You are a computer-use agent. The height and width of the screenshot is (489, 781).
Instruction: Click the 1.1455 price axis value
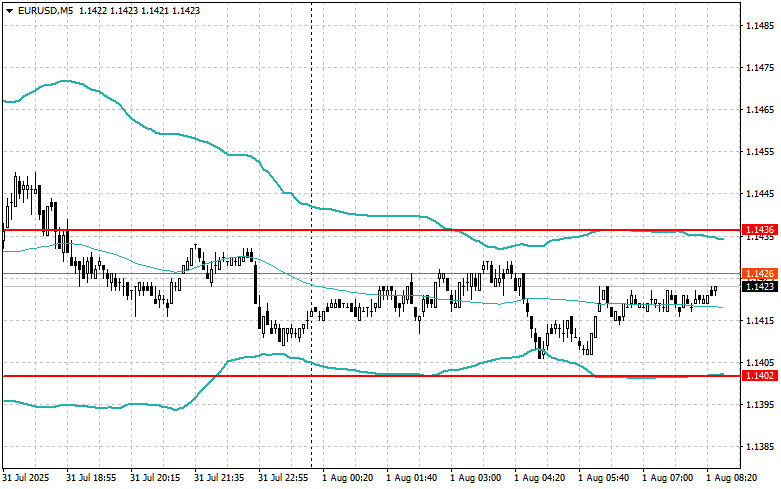761,151
